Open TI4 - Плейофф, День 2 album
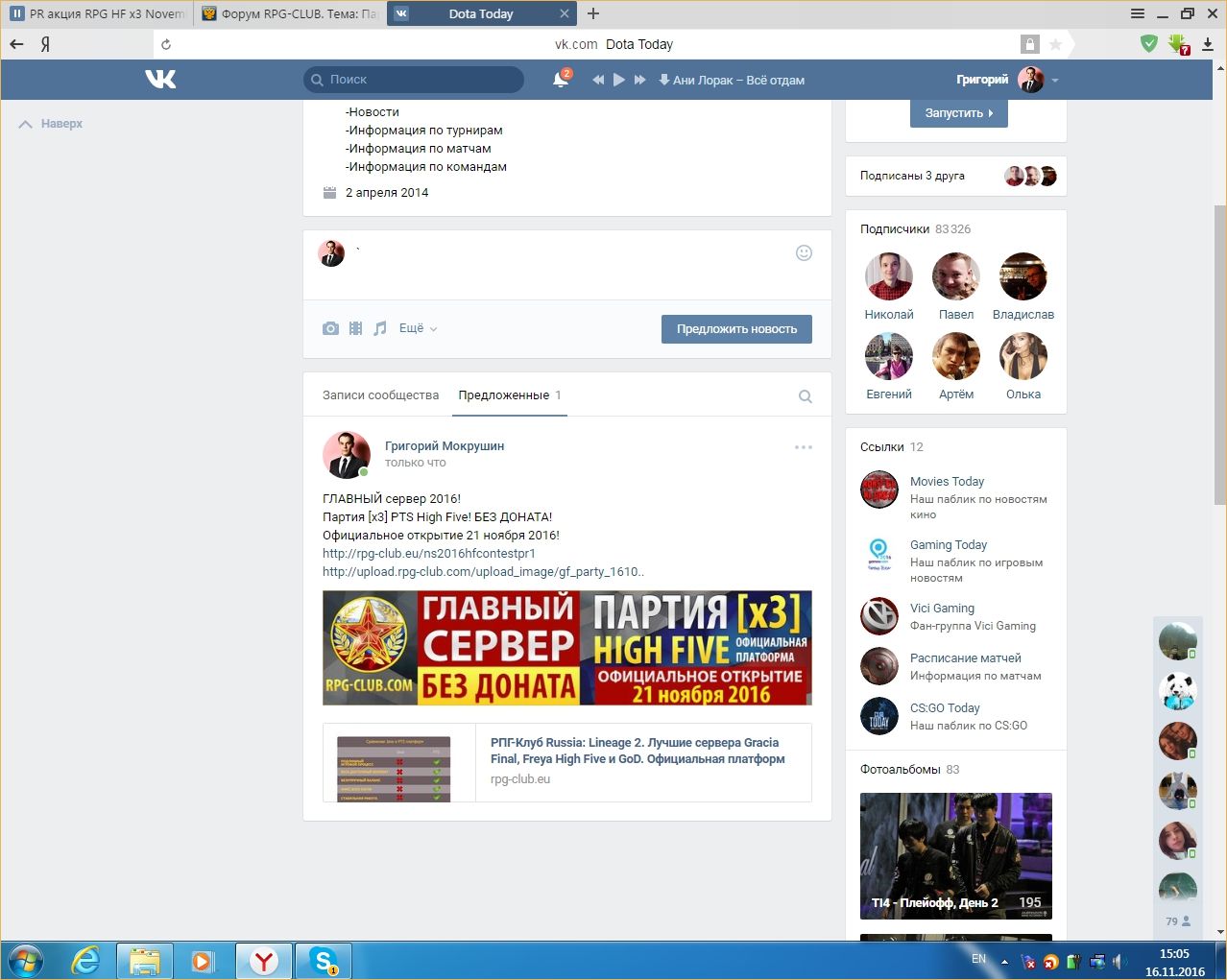 (956, 856)
